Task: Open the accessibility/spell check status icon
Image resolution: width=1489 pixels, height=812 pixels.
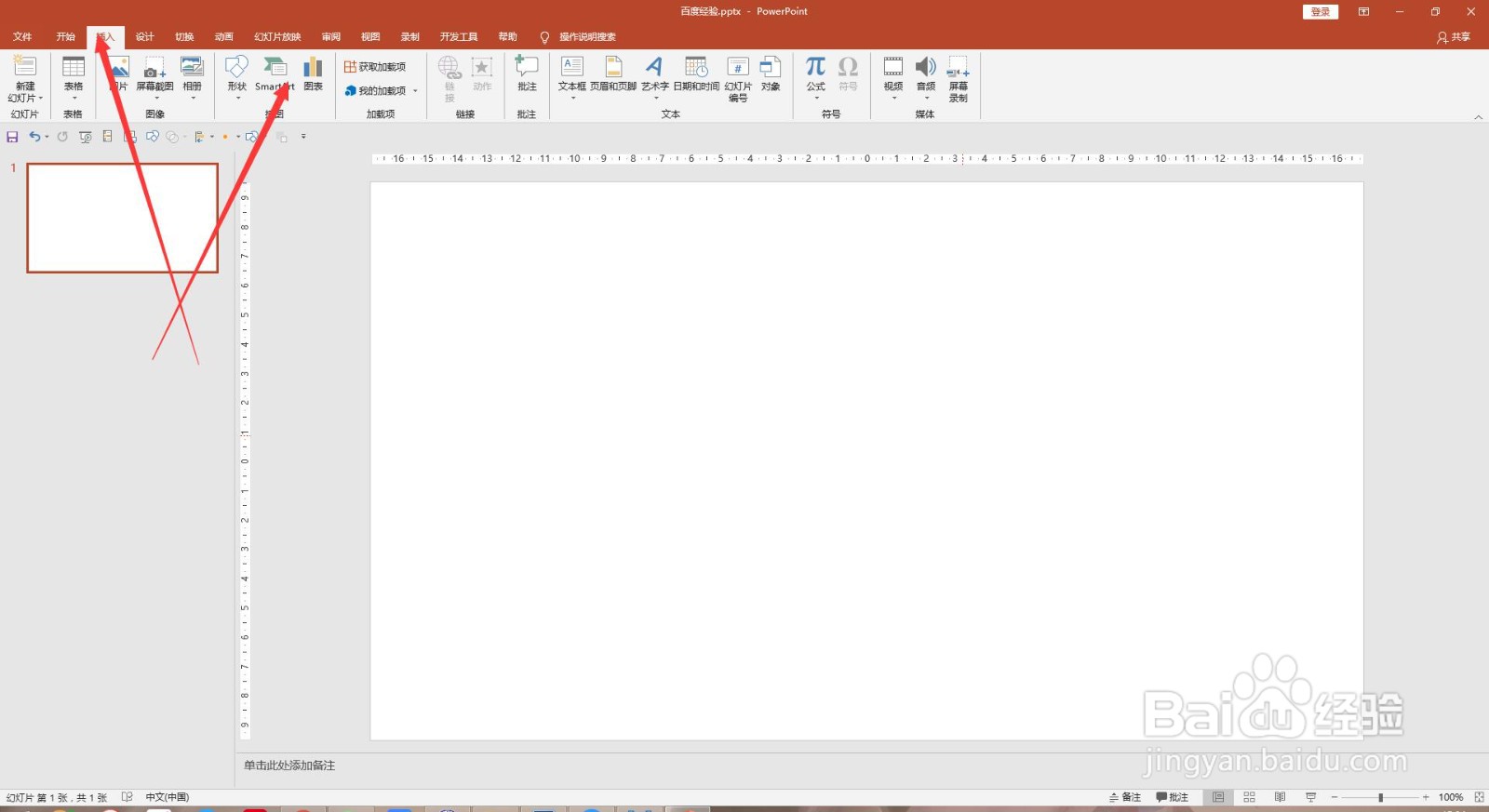Action: click(127, 797)
